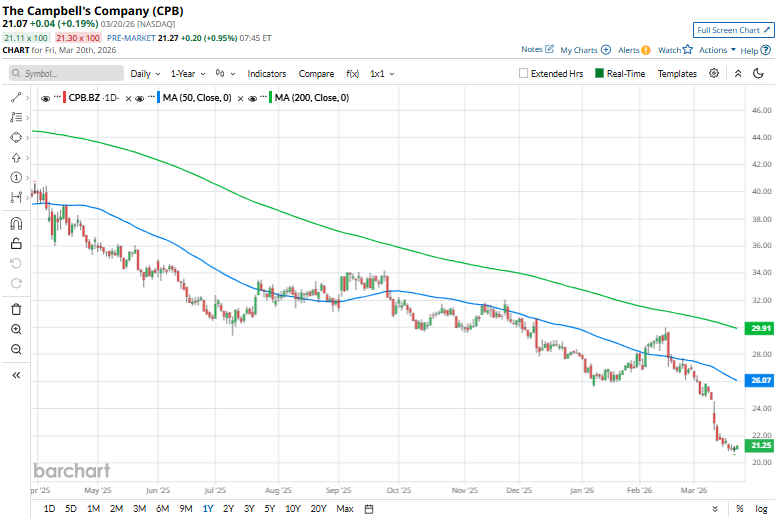The height and width of the screenshot is (522, 777).
Task: Open the 1-Year period dropdown
Action: pyautogui.click(x=188, y=73)
